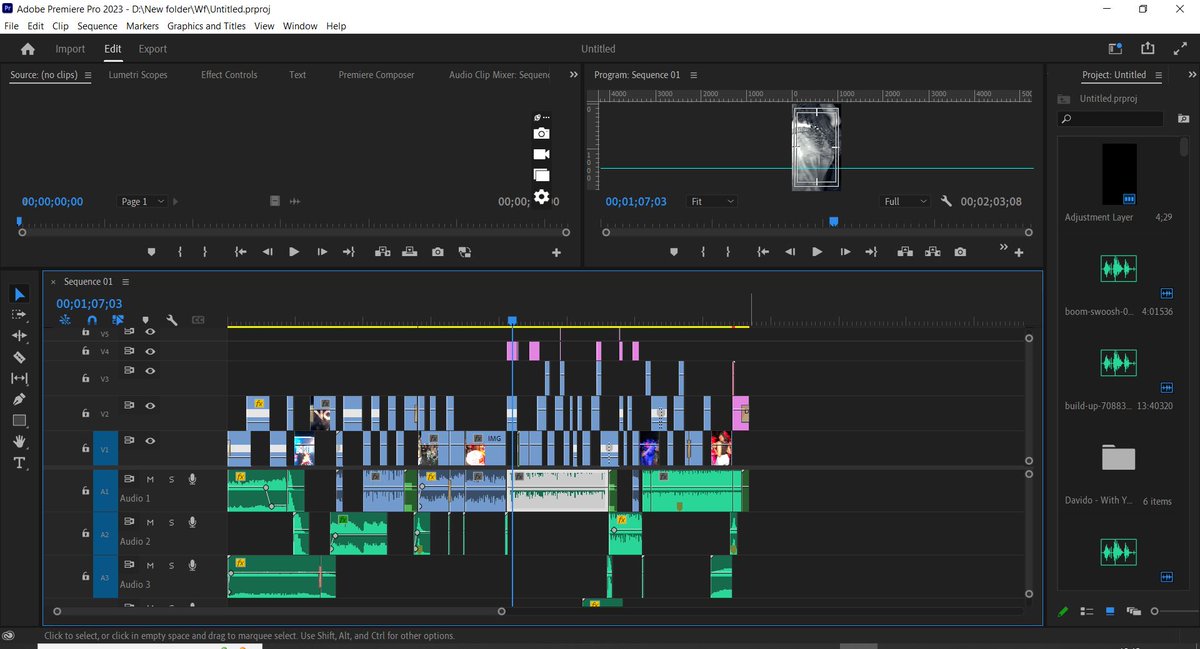Toggle closed captions track button
Image resolution: width=1200 pixels, height=649 pixels.
(x=198, y=320)
